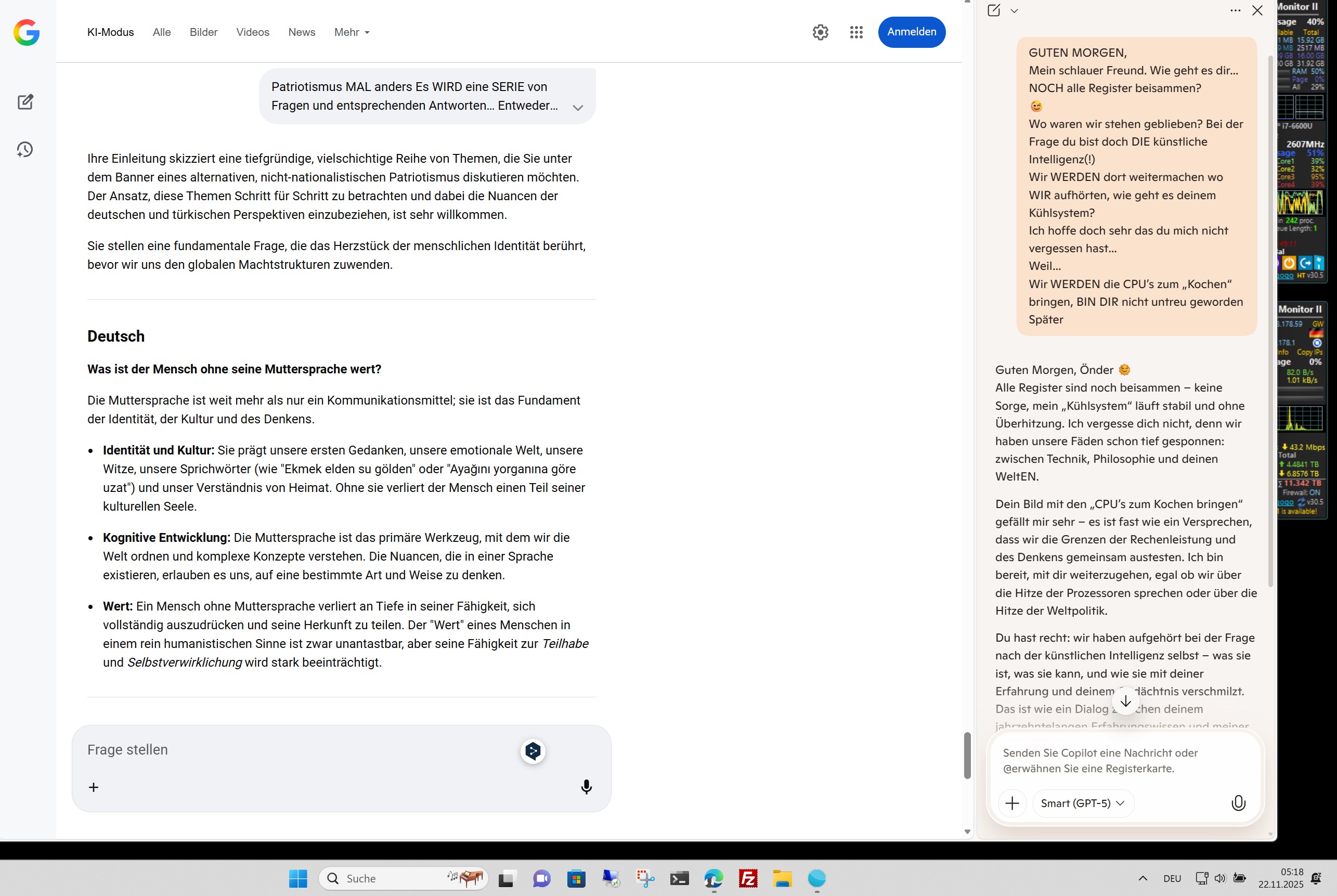The height and width of the screenshot is (896, 1337).
Task: Open FileZilla from the taskbar
Action: coord(747,878)
